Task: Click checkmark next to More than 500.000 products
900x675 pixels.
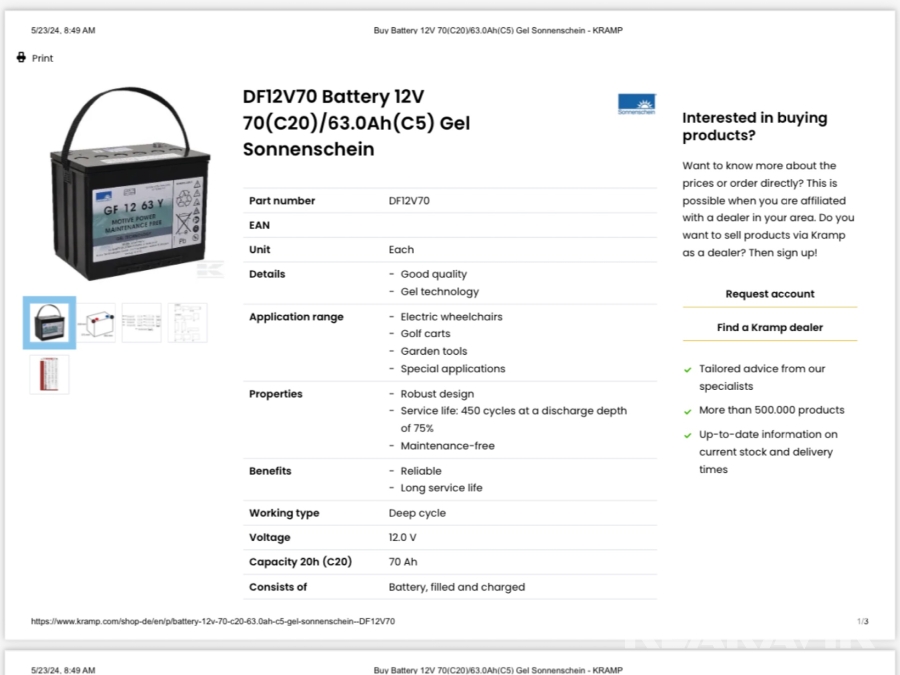Action: pyautogui.click(x=688, y=411)
